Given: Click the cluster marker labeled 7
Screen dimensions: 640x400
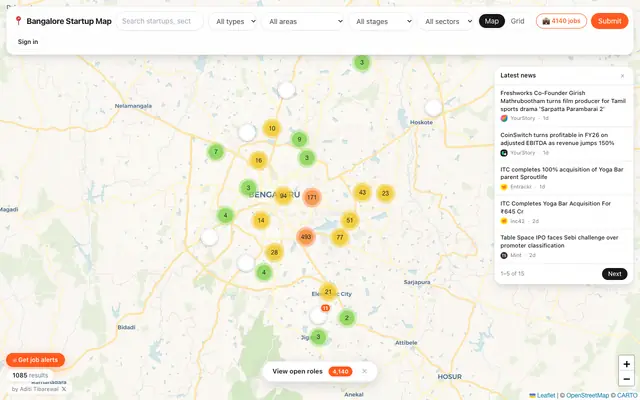Looking at the screenshot, I should [x=216, y=152].
